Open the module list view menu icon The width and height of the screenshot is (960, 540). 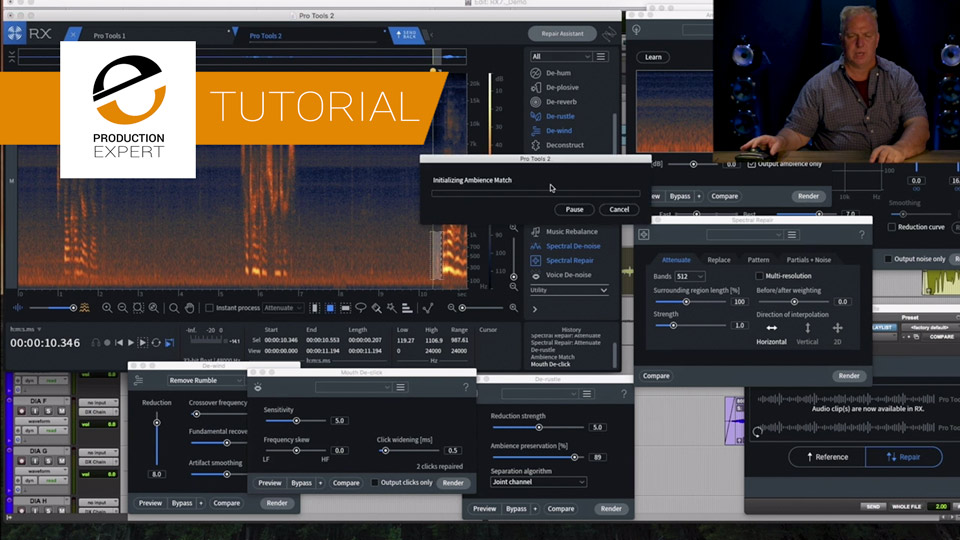[x=601, y=56]
